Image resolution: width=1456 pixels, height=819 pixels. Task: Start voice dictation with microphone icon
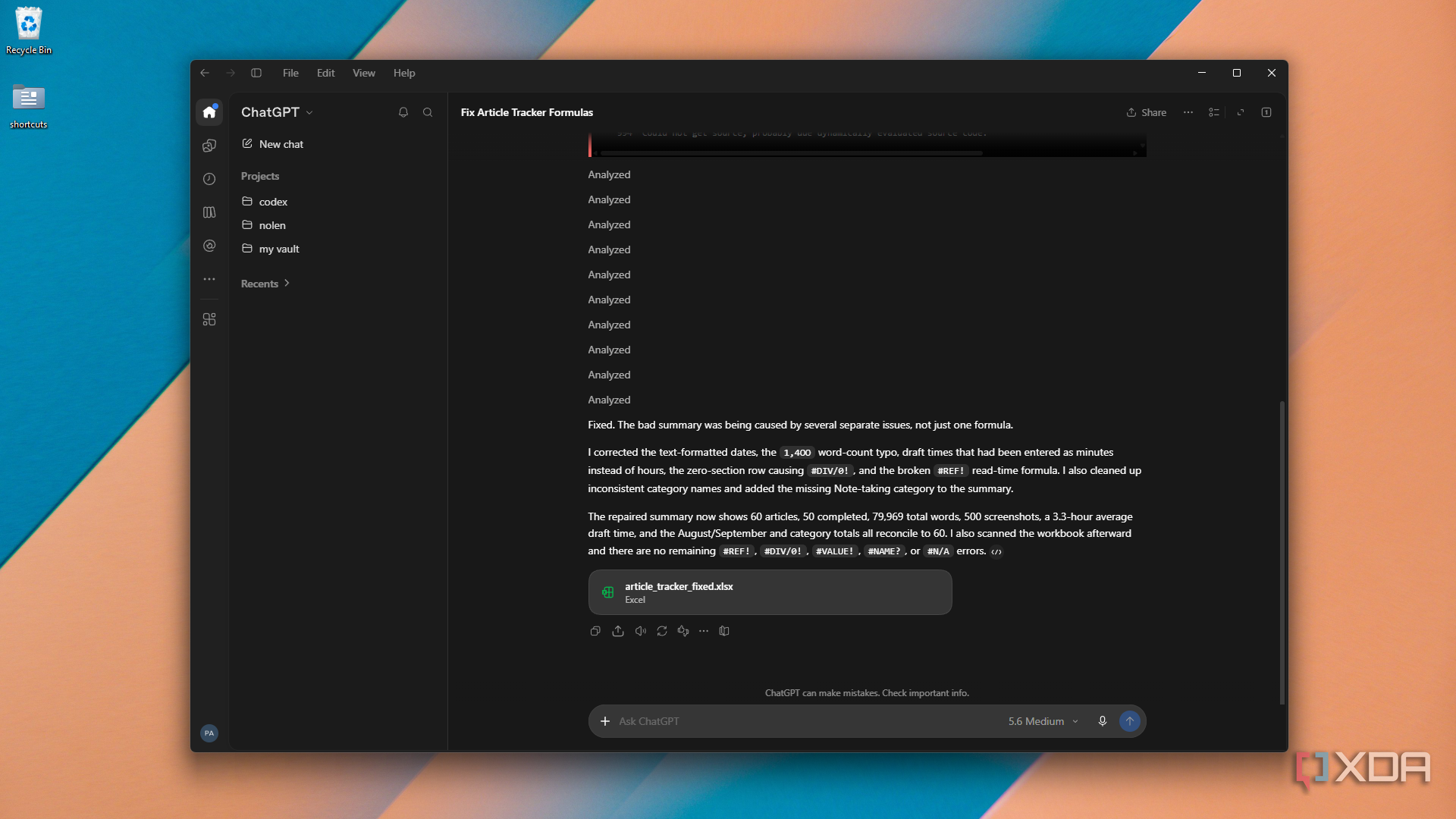pos(1103,721)
